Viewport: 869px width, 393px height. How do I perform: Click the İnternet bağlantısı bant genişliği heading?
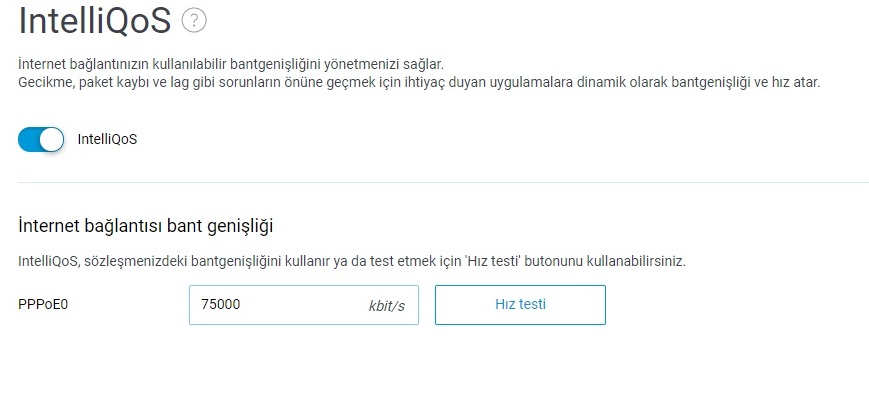coord(145,226)
